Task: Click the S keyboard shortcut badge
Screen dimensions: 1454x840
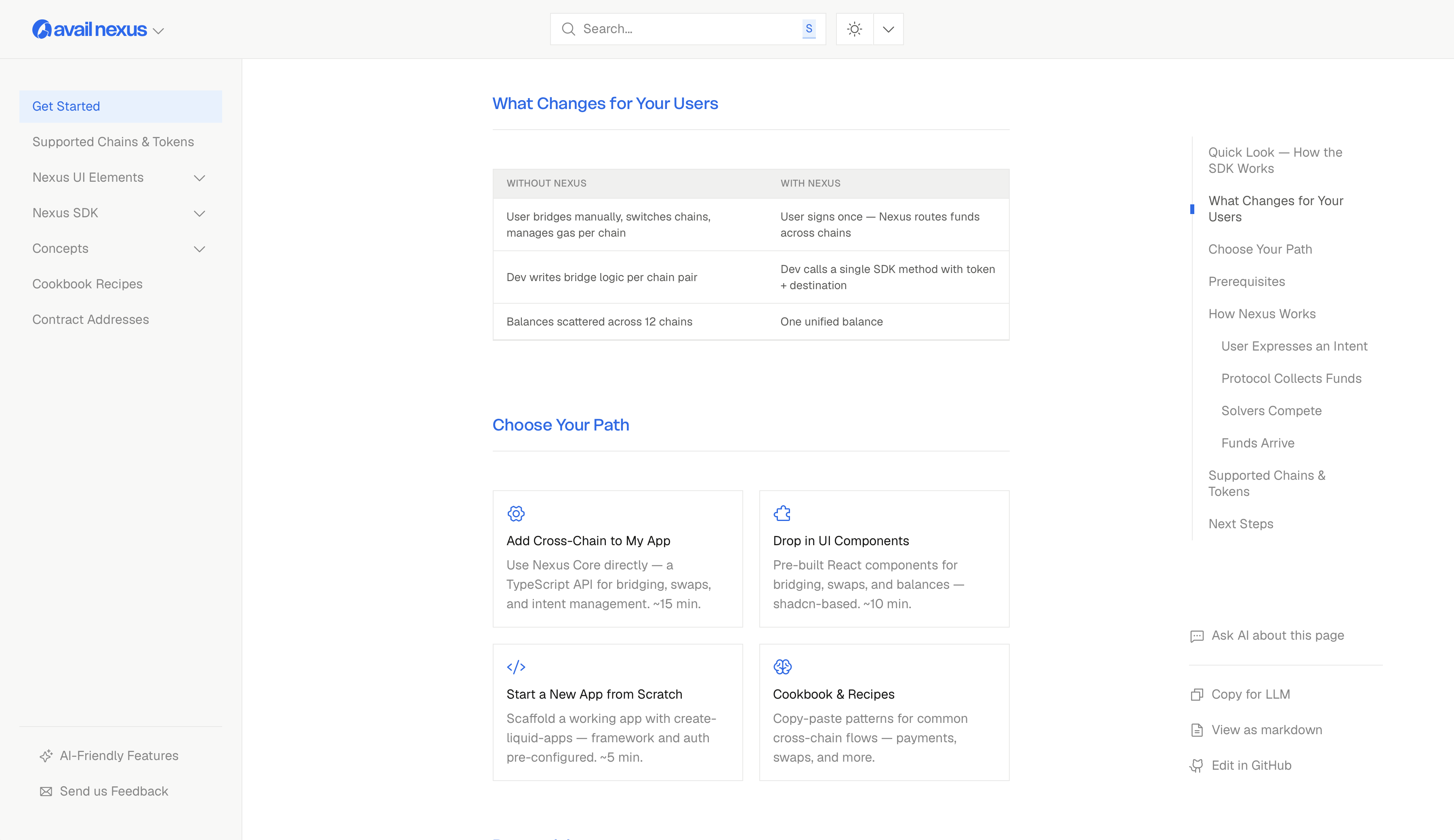Action: (x=809, y=29)
